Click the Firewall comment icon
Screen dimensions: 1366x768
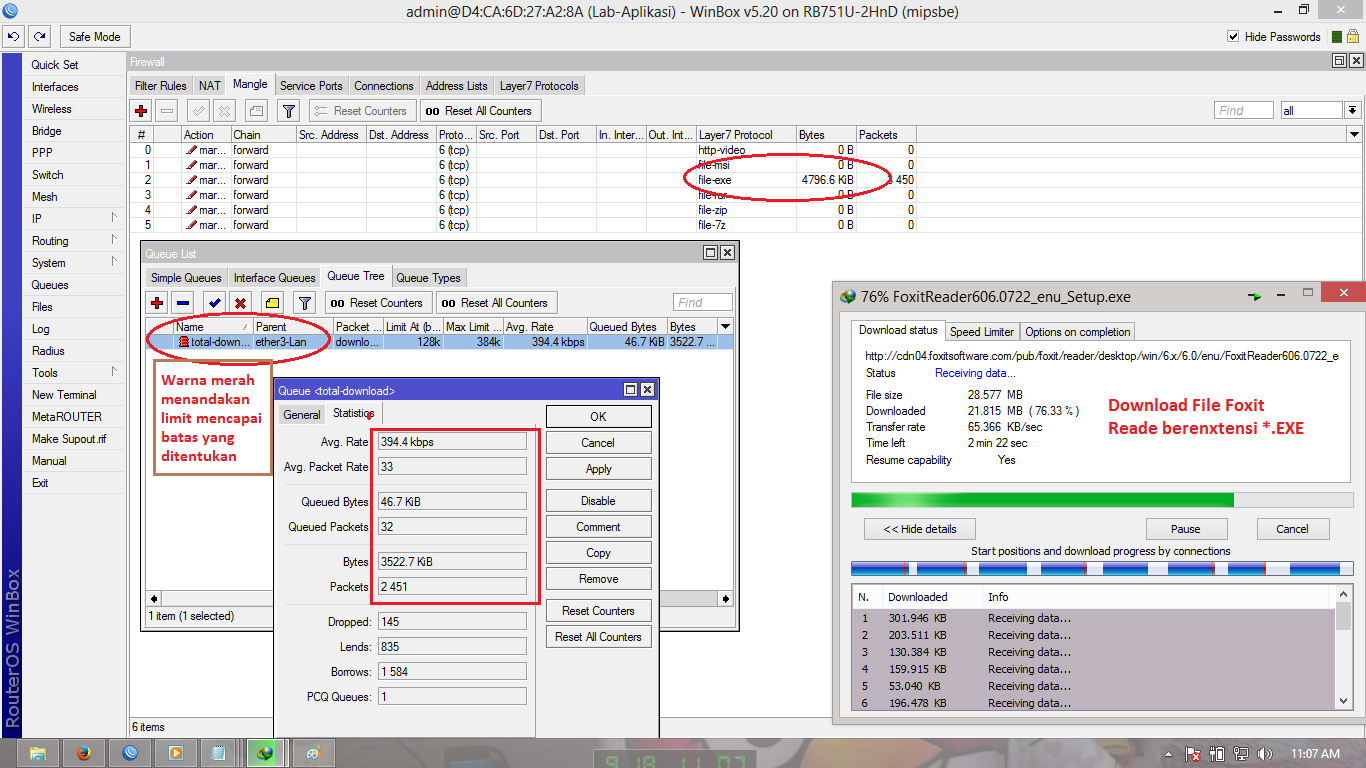point(256,111)
